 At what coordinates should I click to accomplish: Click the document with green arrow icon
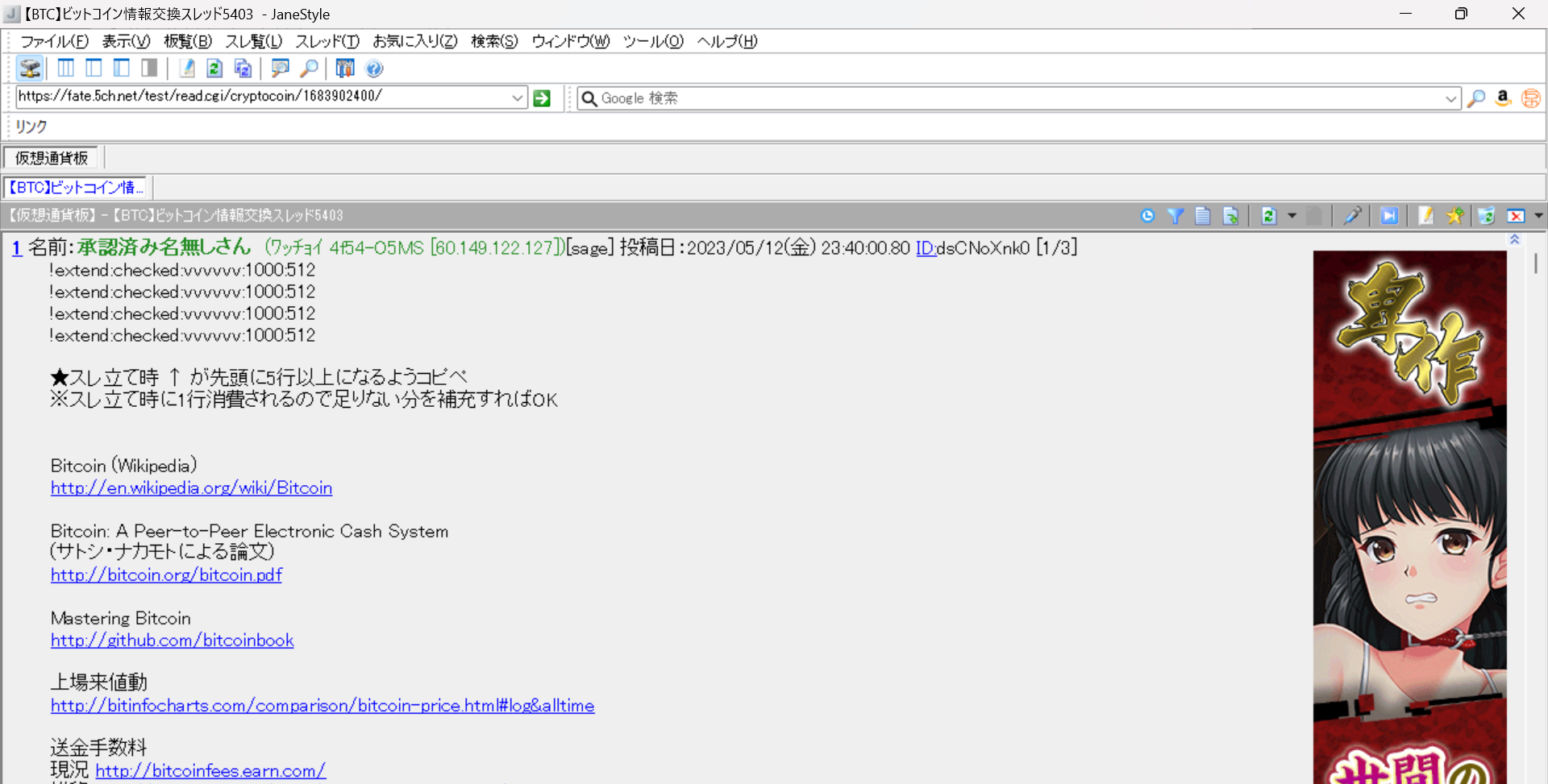tap(1230, 216)
